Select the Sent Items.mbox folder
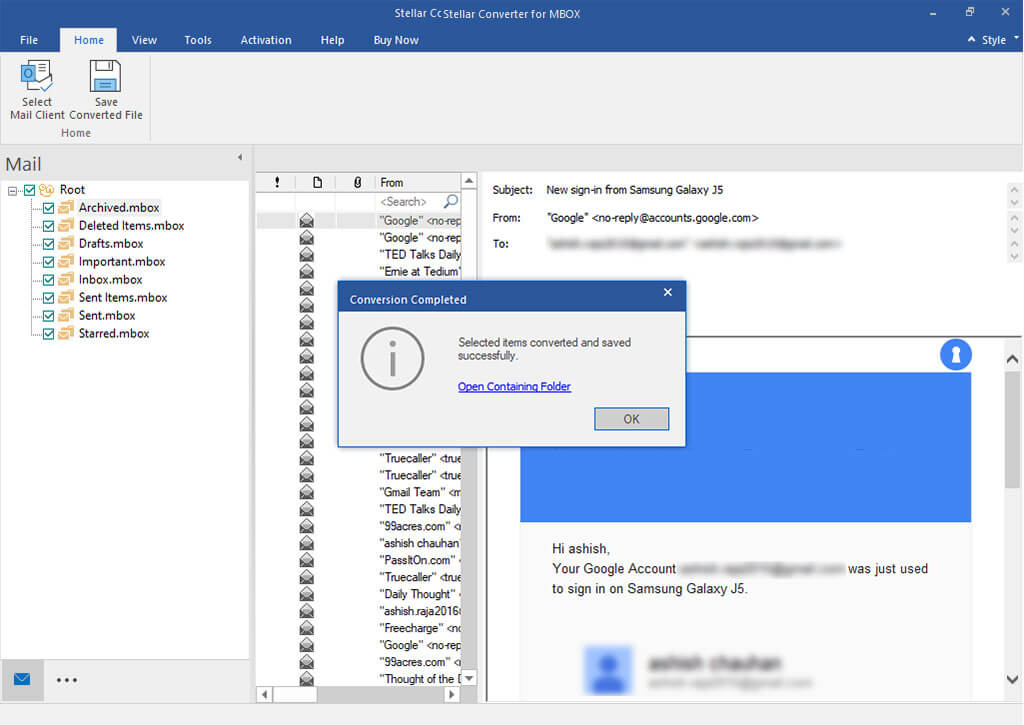This screenshot has height=725, width=1024. [122, 298]
